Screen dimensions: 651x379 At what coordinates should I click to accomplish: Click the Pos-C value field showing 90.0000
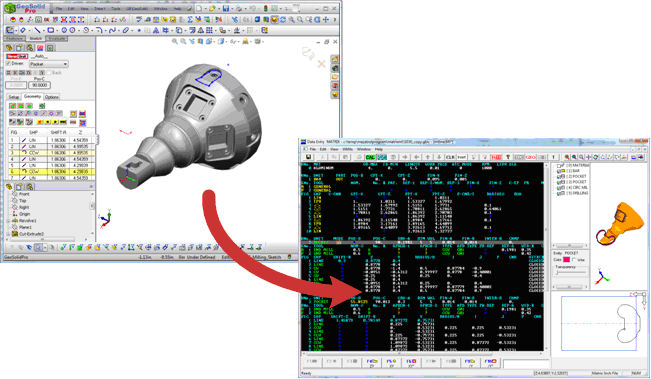(x=40, y=85)
